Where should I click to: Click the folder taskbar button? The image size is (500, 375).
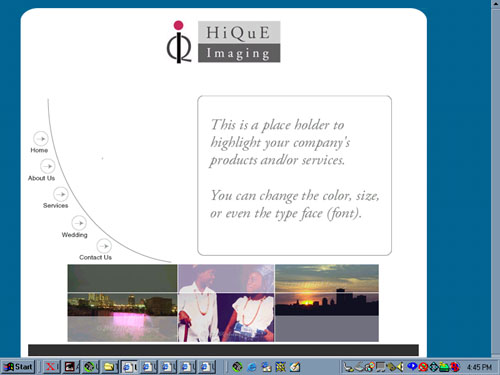[x=109, y=367]
